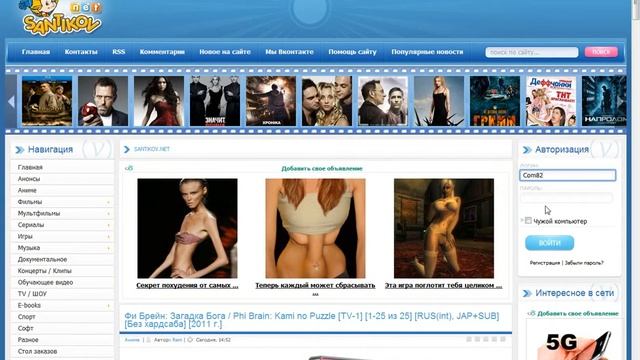Screen dimensions: 640x360
Task: Click the Интересное в сети arrow icon
Action: [x=527, y=293]
